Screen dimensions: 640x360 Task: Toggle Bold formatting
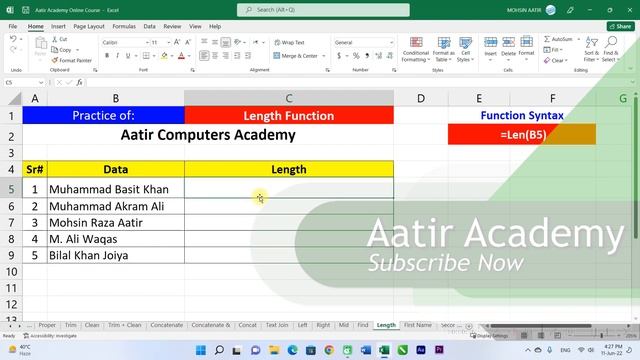coord(107,56)
